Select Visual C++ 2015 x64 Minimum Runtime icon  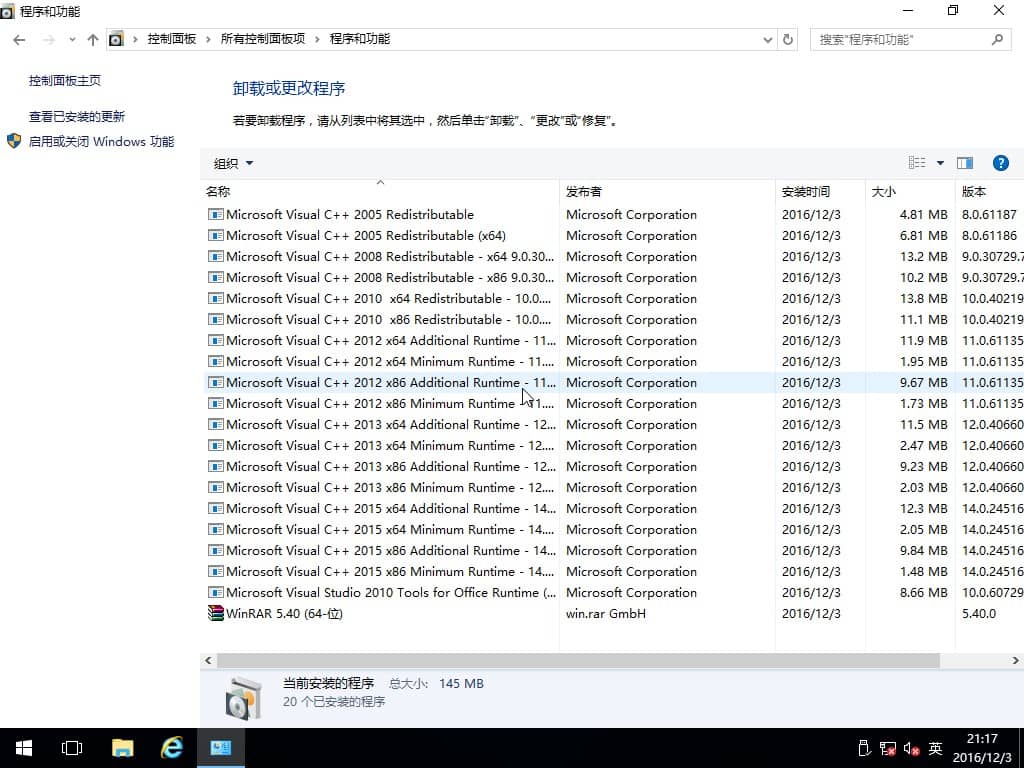pos(216,529)
